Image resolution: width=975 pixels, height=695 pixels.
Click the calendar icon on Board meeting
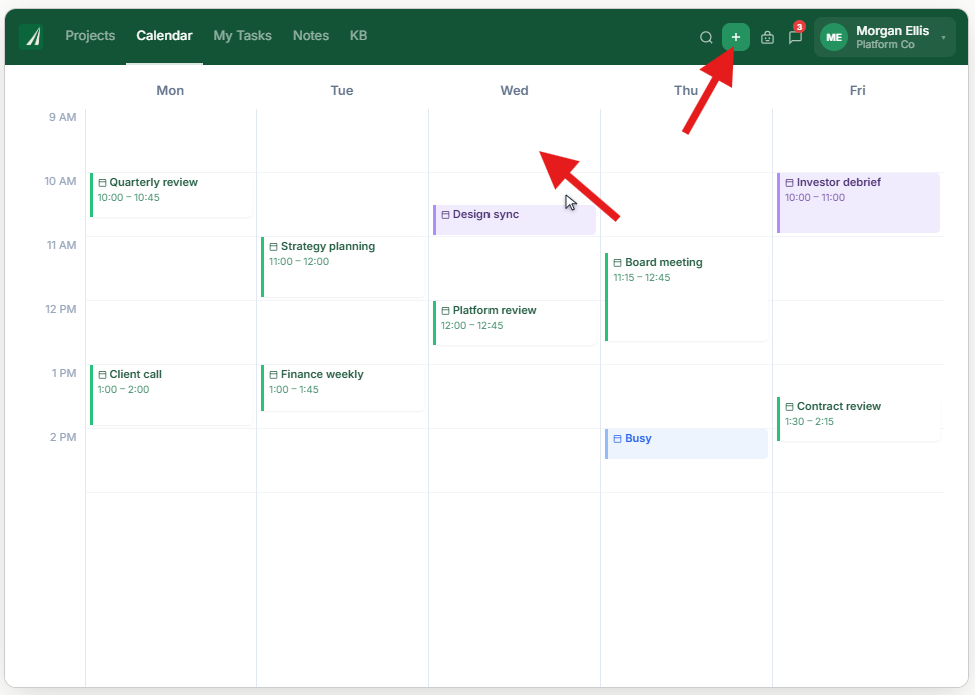click(617, 263)
